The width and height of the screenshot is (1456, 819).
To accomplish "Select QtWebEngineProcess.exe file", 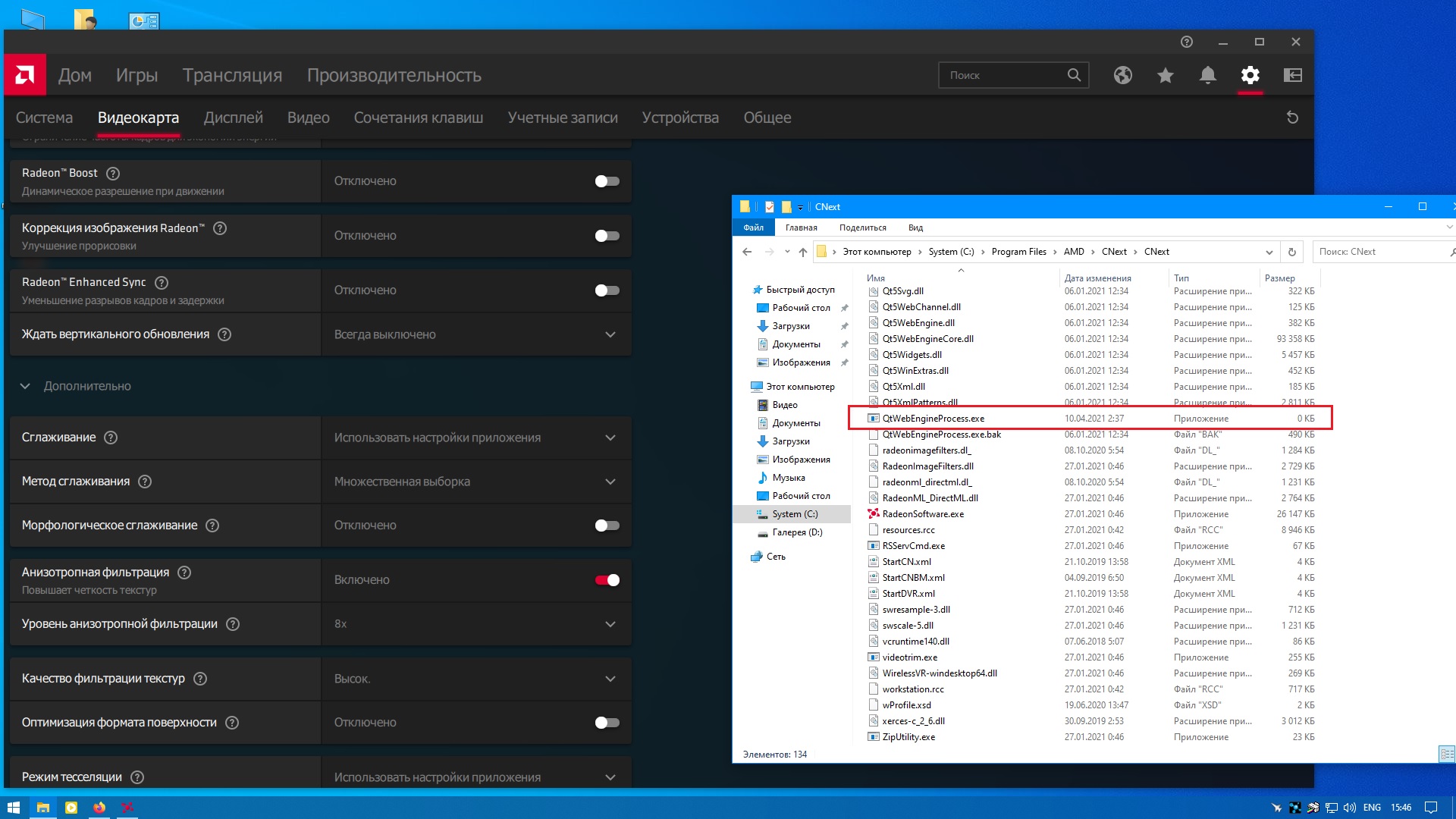I will coord(934,419).
